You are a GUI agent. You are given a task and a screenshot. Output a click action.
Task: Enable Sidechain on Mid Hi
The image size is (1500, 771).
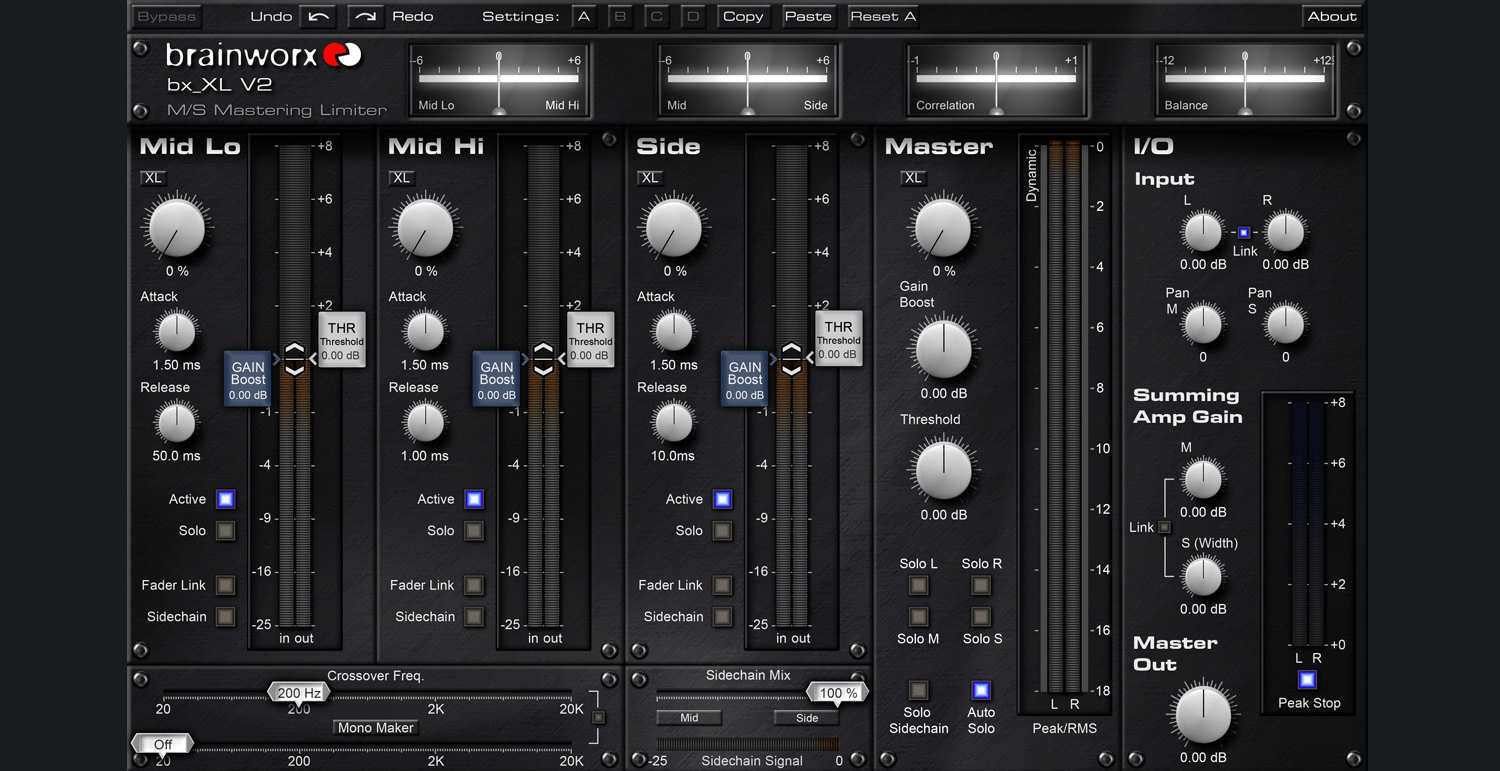[474, 617]
